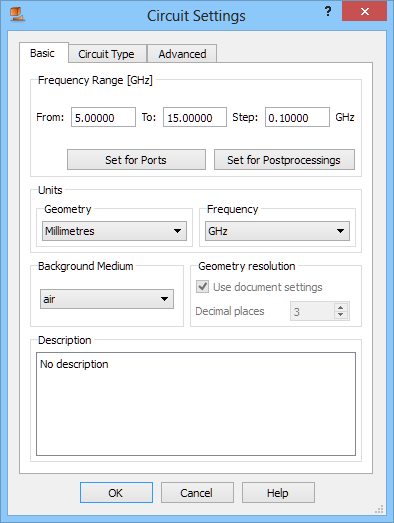Screen dimensions: 394x523
Task: Click inside the Description text area
Action: pyautogui.click(x=196, y=404)
